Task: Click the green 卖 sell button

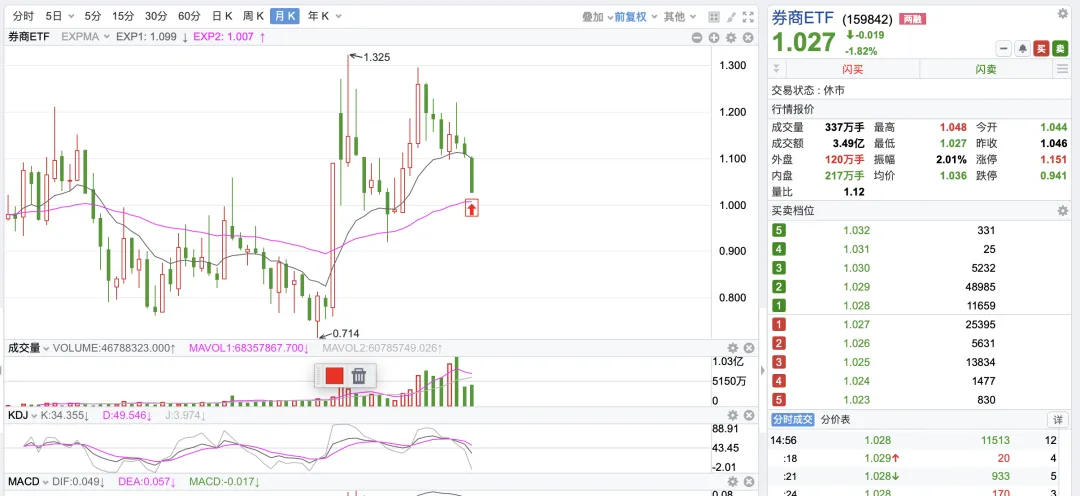Action: [x=1061, y=48]
